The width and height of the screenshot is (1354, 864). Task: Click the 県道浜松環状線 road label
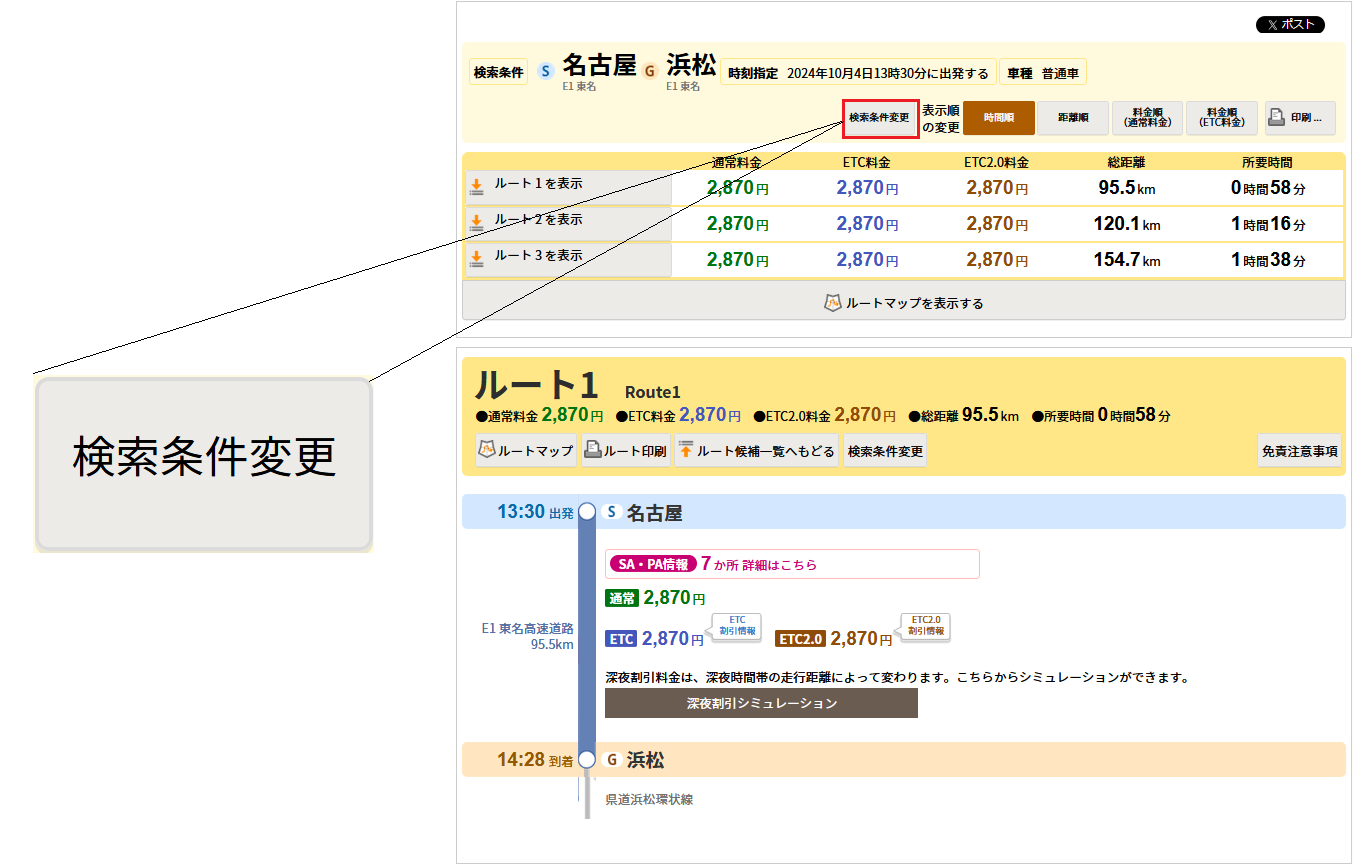click(x=649, y=799)
